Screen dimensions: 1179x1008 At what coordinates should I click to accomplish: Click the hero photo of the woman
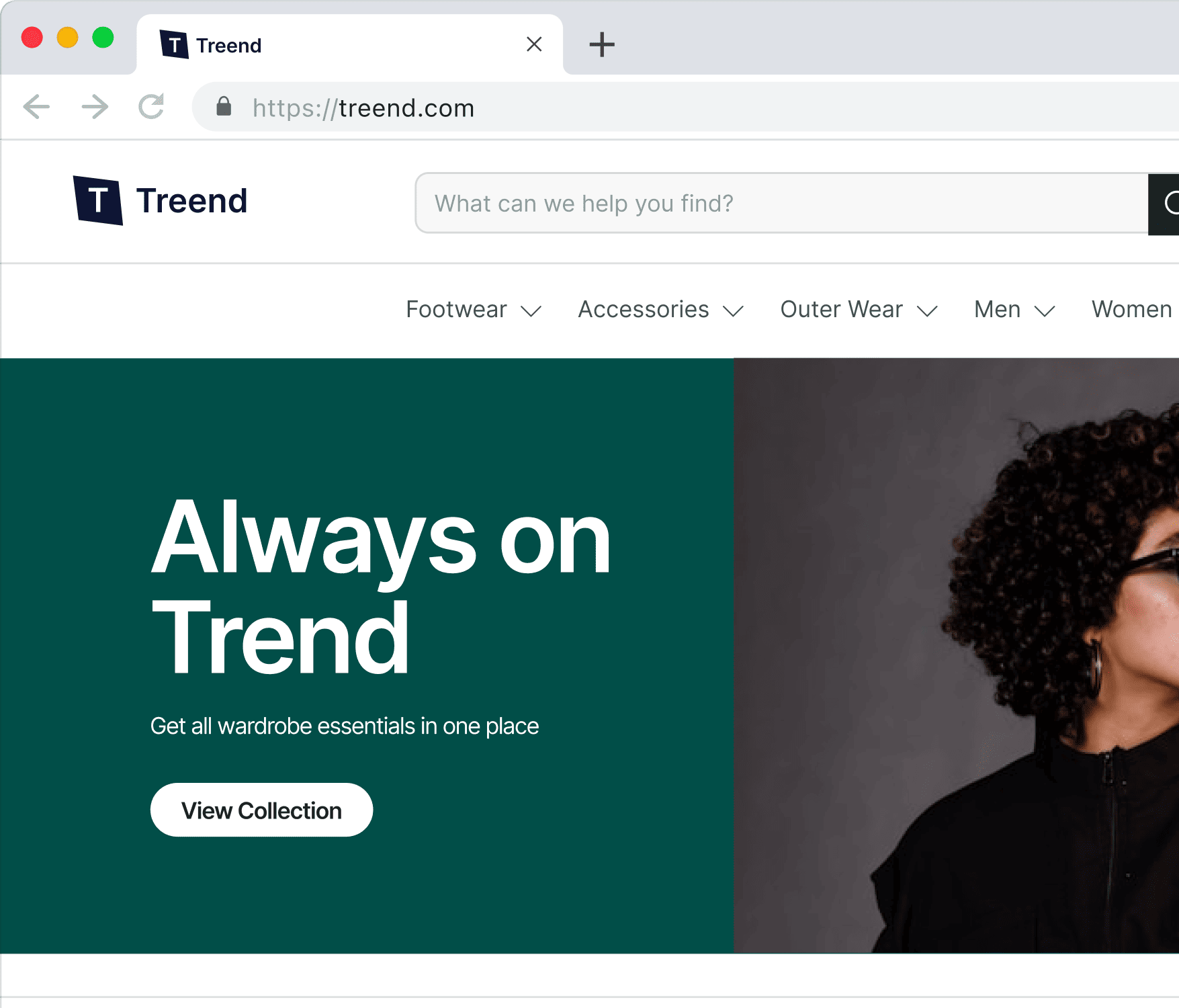(x=957, y=655)
